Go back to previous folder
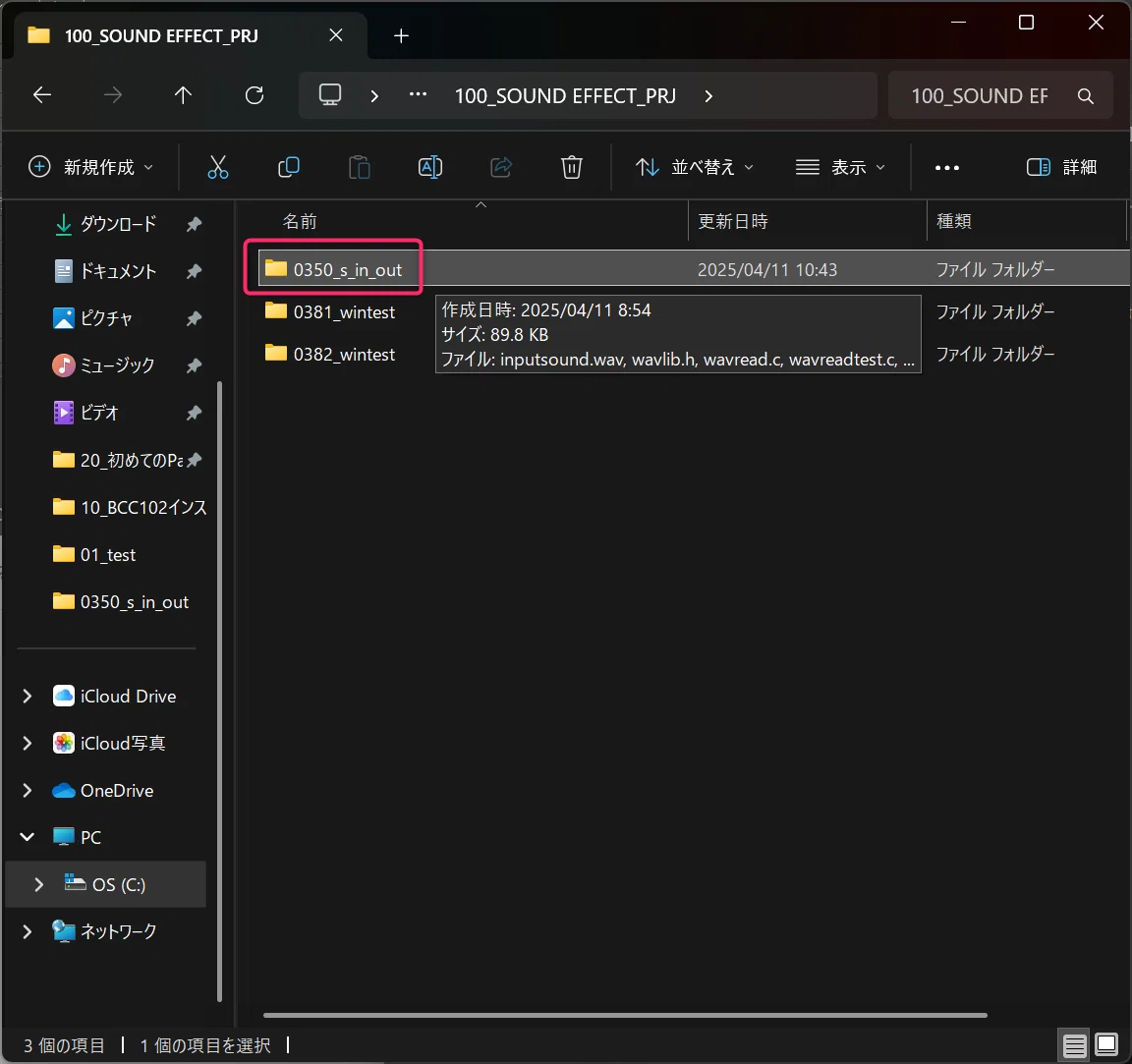This screenshot has height=1064, width=1132. click(42, 95)
